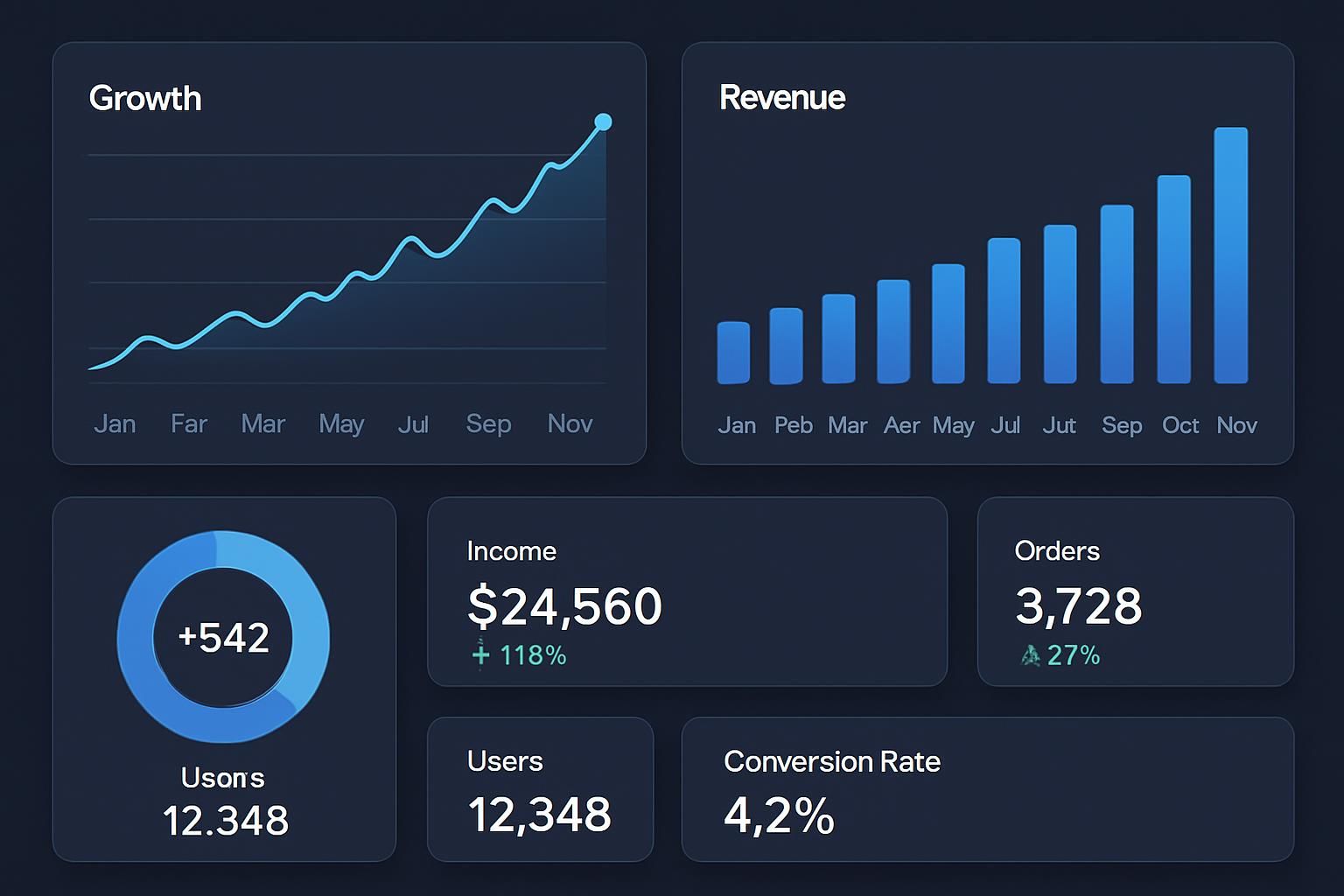The image size is (1344, 896).
Task: Click the Nov label on Growth axis
Action: (570, 423)
